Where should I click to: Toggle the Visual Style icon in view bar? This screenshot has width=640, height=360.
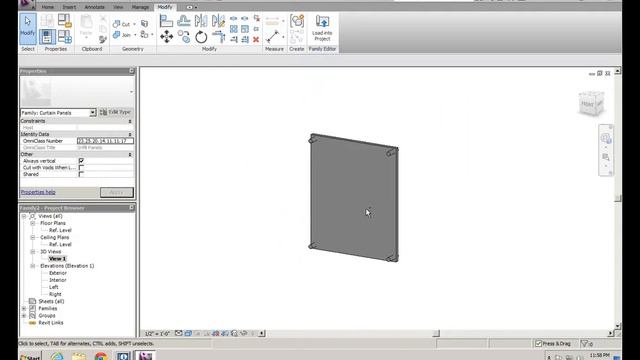click(x=188, y=333)
